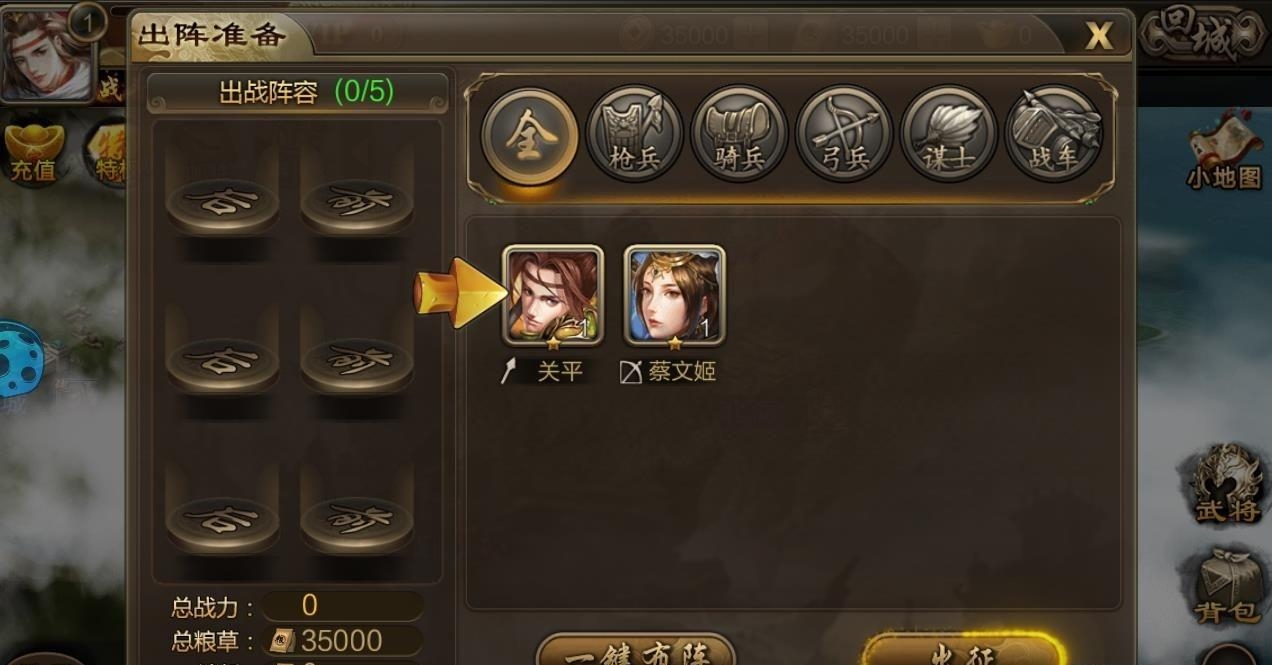Filter heroes by 战车 chariots
Image resolution: width=1272 pixels, height=665 pixels.
point(1053,134)
